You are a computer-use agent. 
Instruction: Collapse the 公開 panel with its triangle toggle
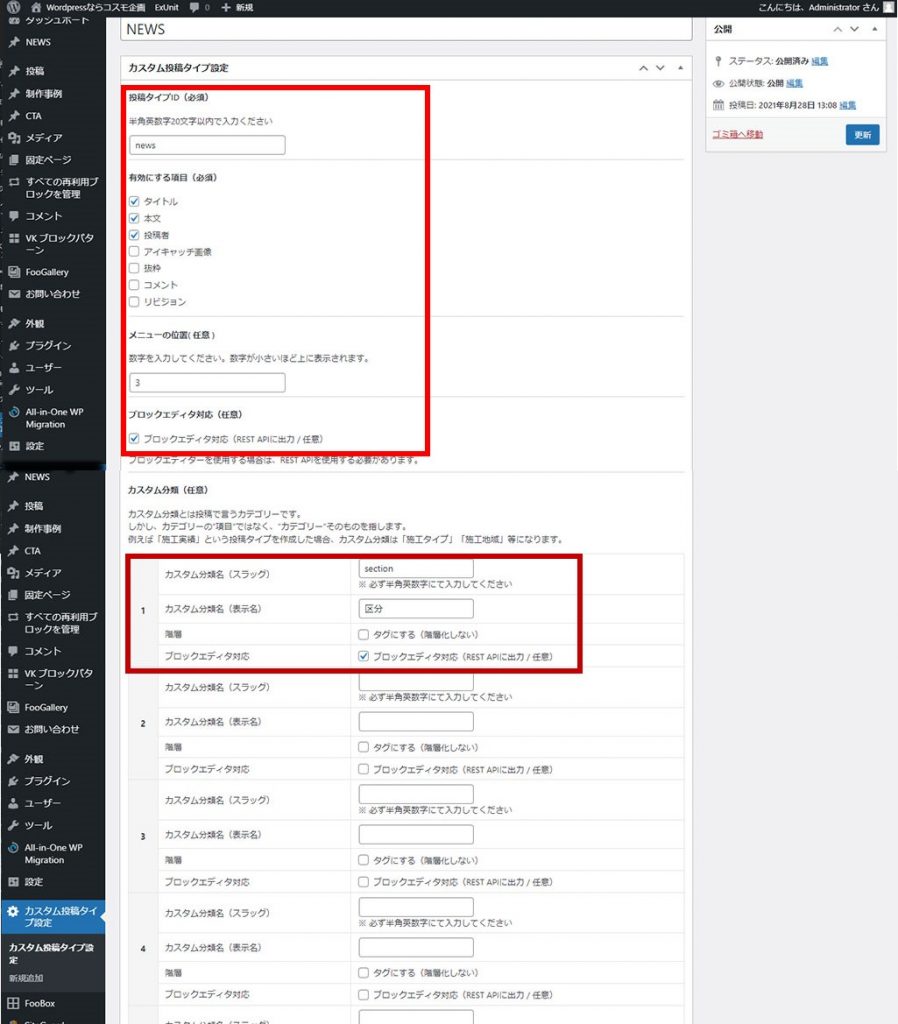pyautogui.click(x=875, y=31)
